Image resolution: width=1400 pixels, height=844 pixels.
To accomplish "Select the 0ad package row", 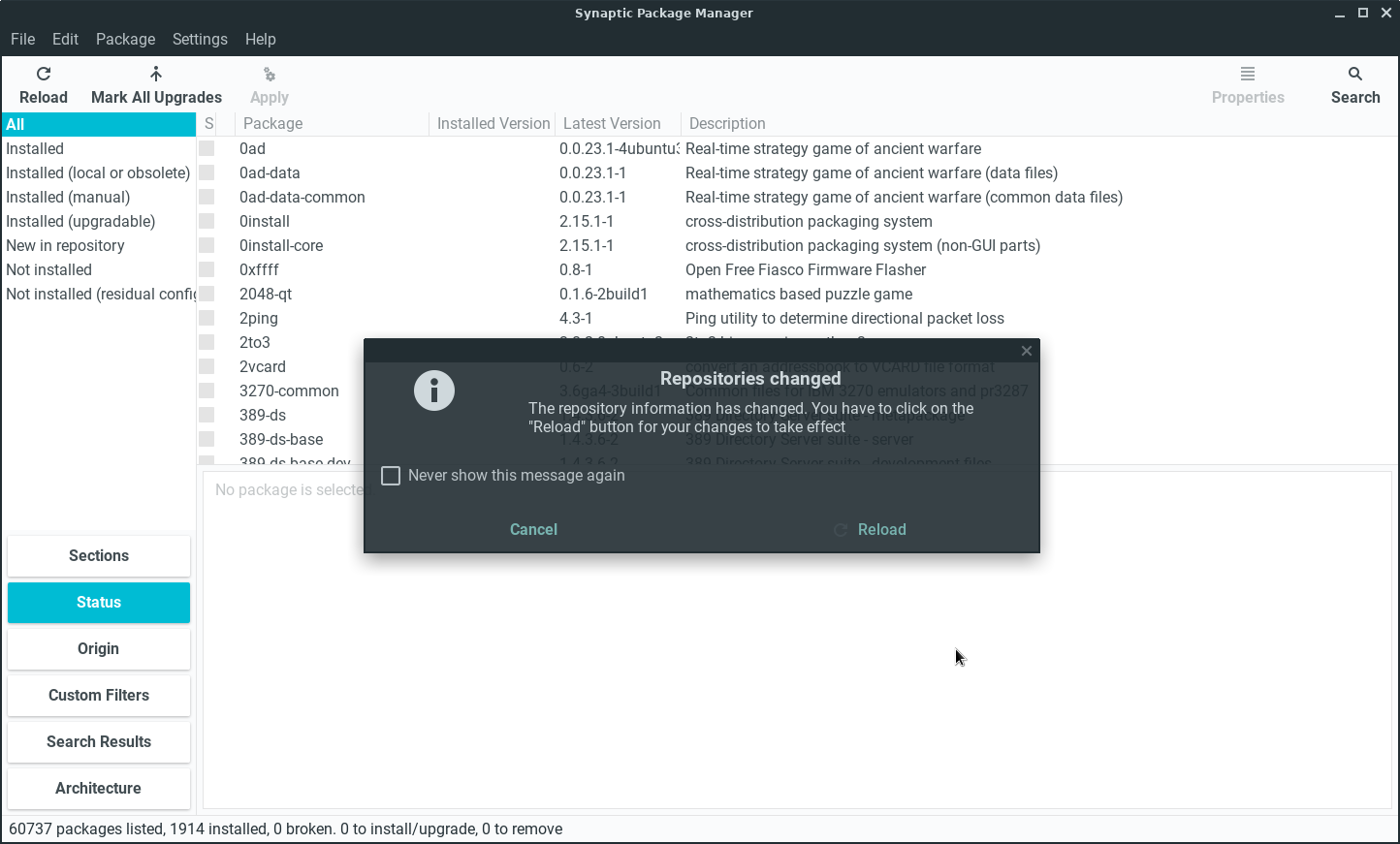I will [x=797, y=148].
